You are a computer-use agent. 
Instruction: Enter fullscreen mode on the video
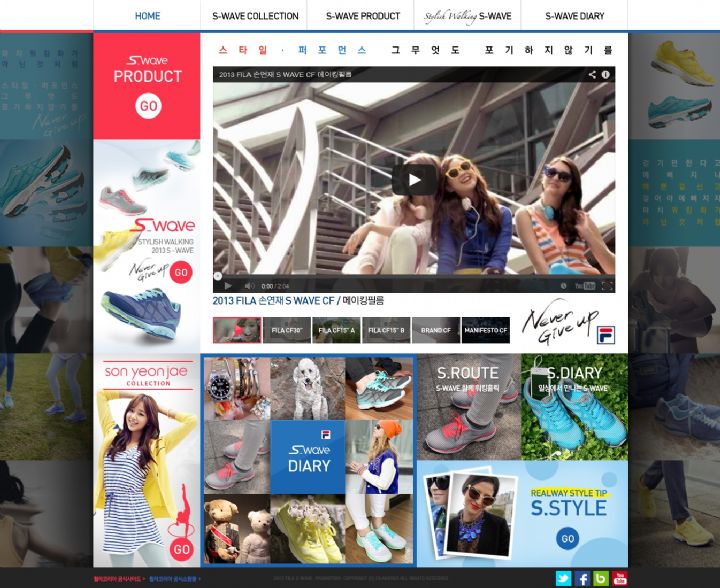coord(607,286)
